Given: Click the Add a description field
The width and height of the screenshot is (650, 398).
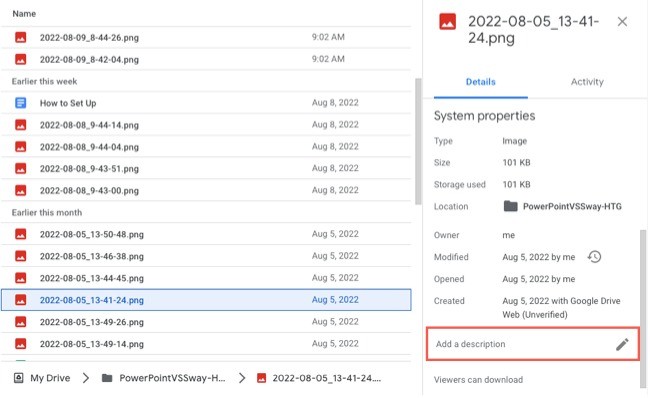Looking at the screenshot, I should coord(533,344).
